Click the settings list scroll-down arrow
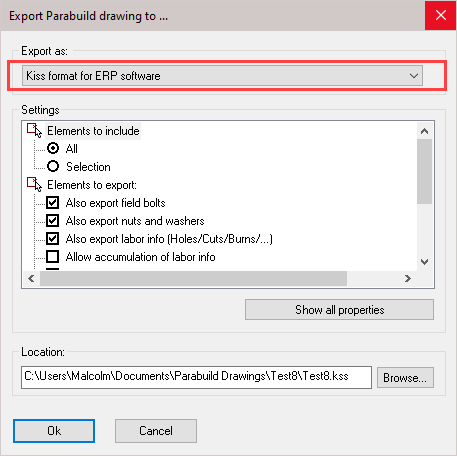This screenshot has width=457, height=456. pyautogui.click(x=424, y=262)
